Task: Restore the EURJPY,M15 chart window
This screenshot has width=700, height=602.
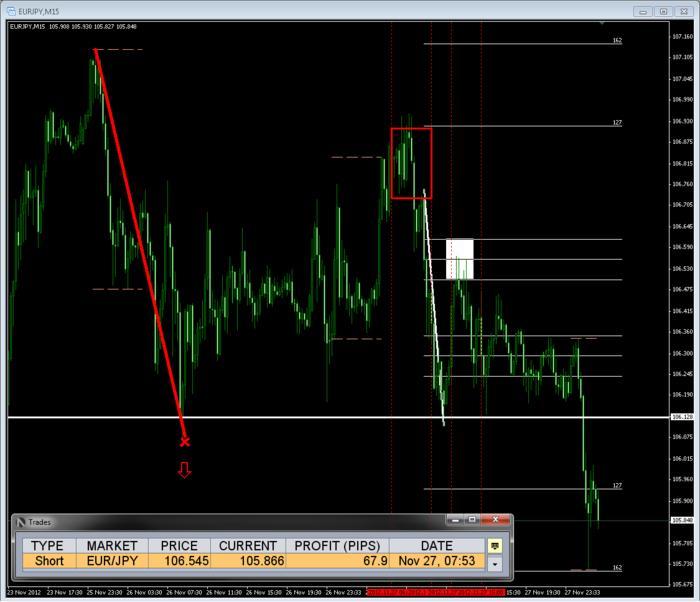Action: point(663,12)
